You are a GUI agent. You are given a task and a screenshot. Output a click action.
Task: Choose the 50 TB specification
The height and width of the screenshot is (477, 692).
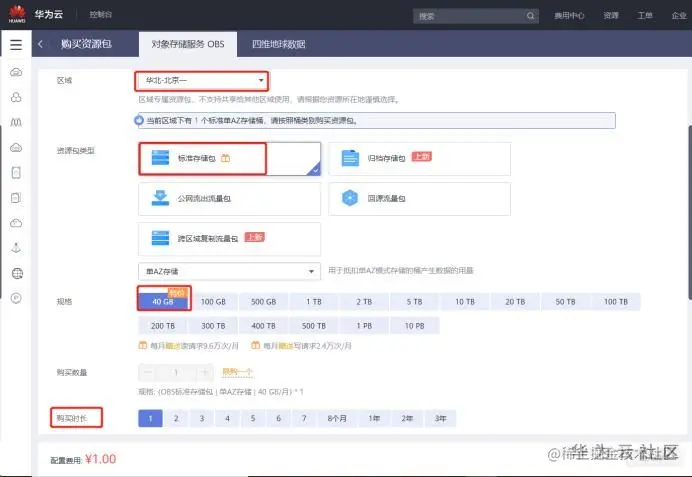[565, 301]
